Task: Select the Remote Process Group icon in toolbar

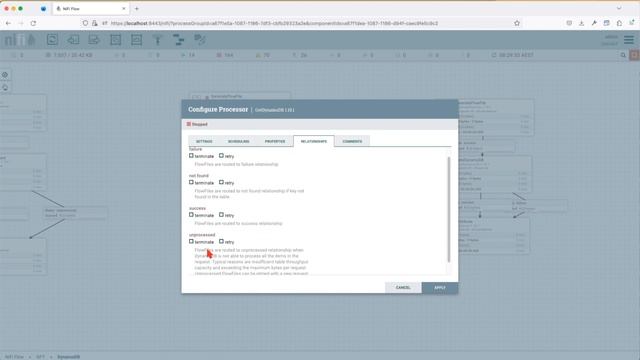Action: coord(136,40)
